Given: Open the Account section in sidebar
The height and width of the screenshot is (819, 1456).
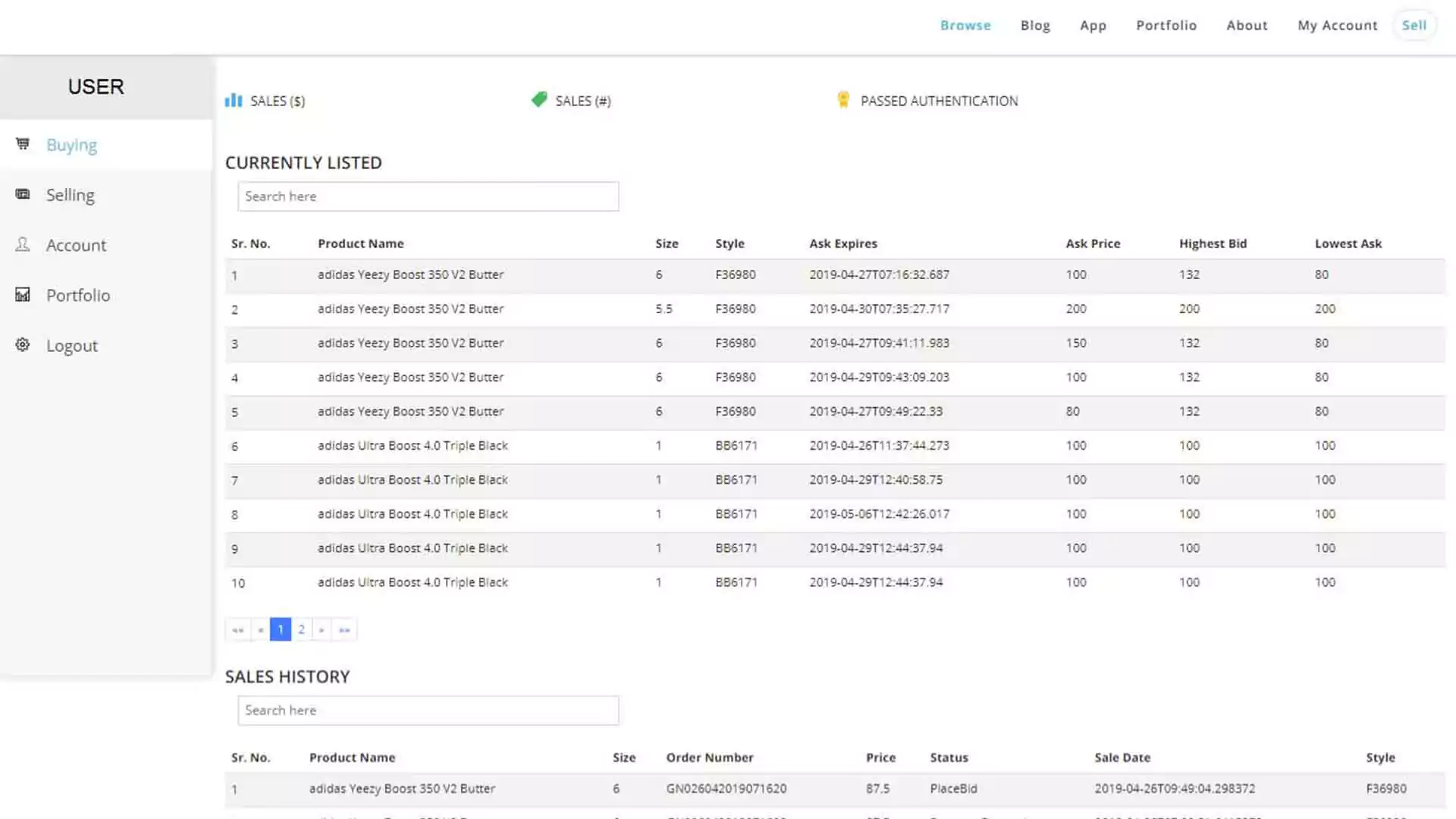Looking at the screenshot, I should pos(106,245).
